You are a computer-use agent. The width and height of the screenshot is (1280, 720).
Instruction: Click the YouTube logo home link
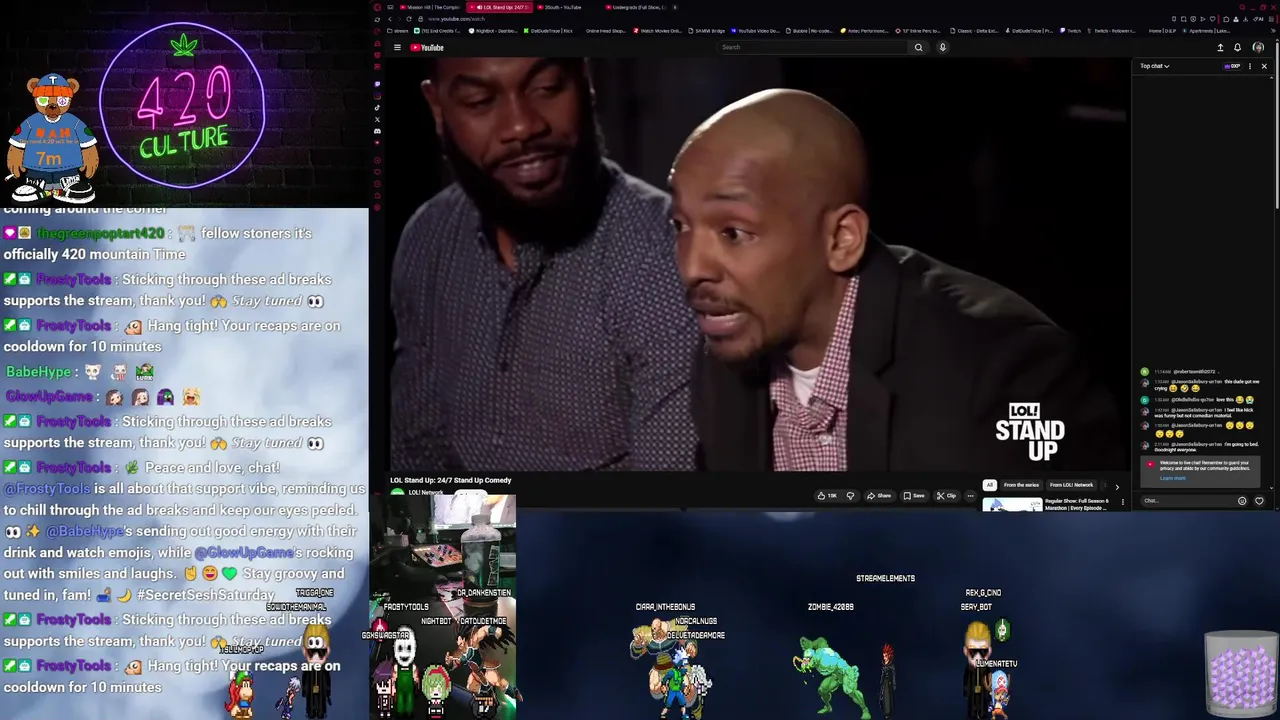tap(427, 47)
